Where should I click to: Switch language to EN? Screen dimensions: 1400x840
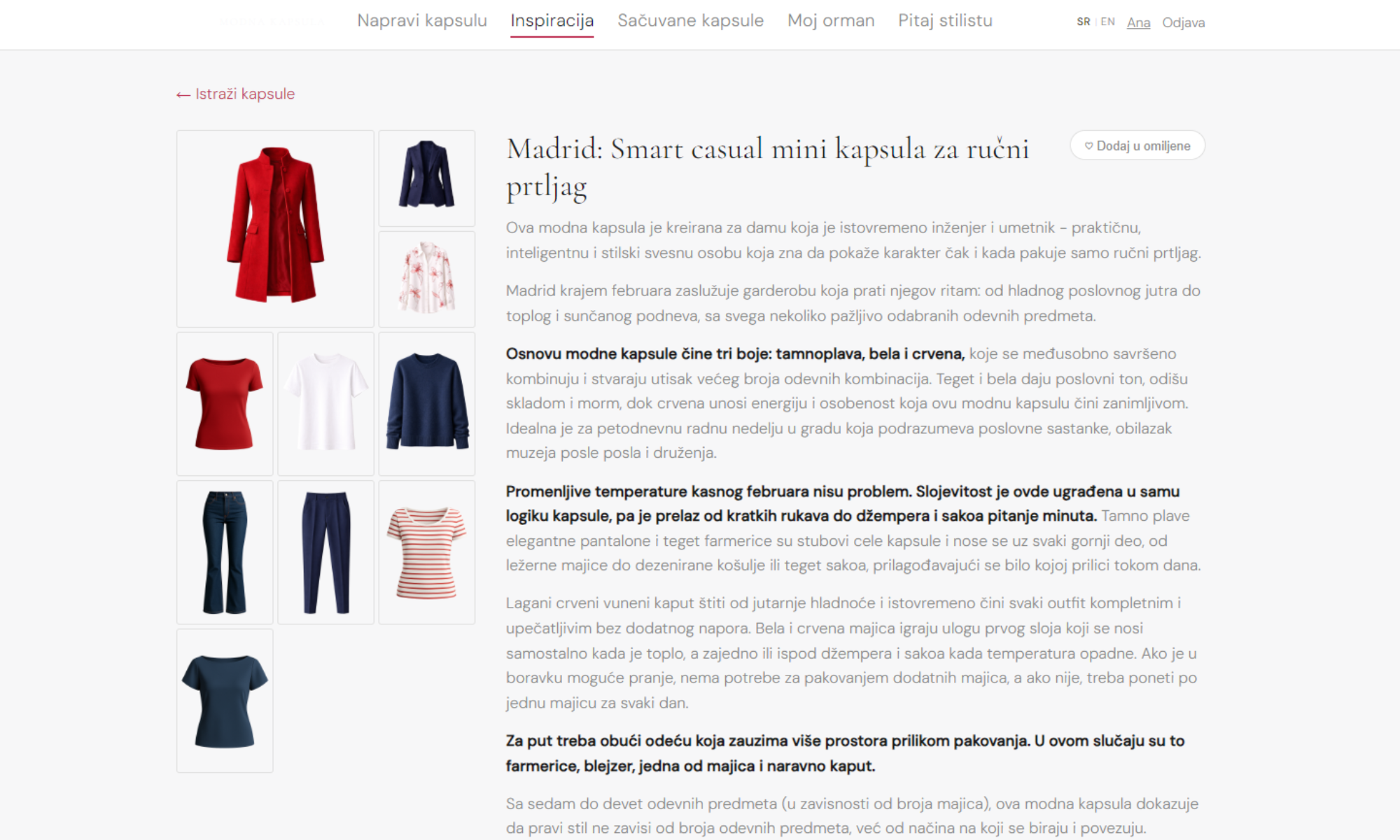[1107, 22]
